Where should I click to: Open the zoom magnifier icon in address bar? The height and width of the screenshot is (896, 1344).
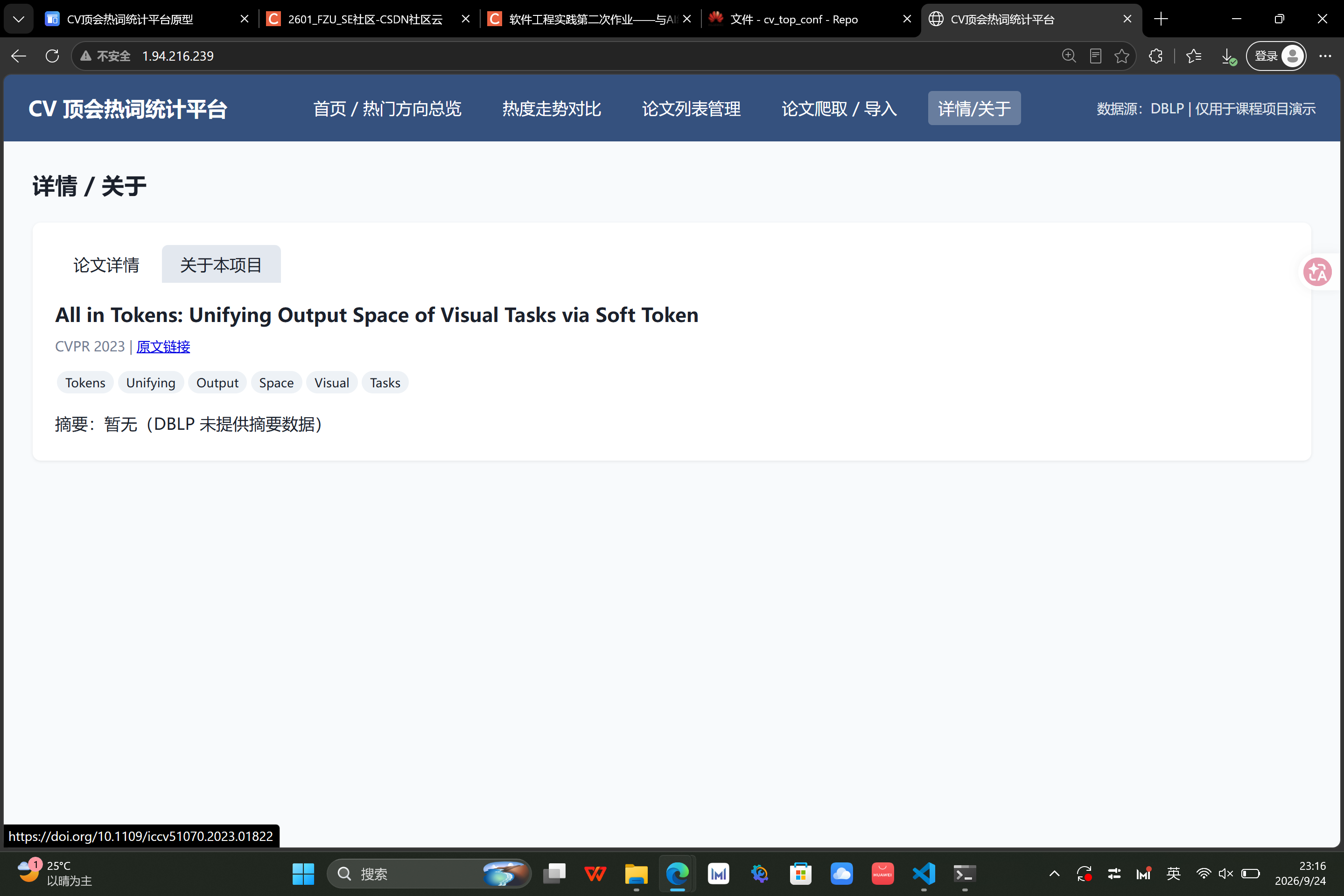1069,56
